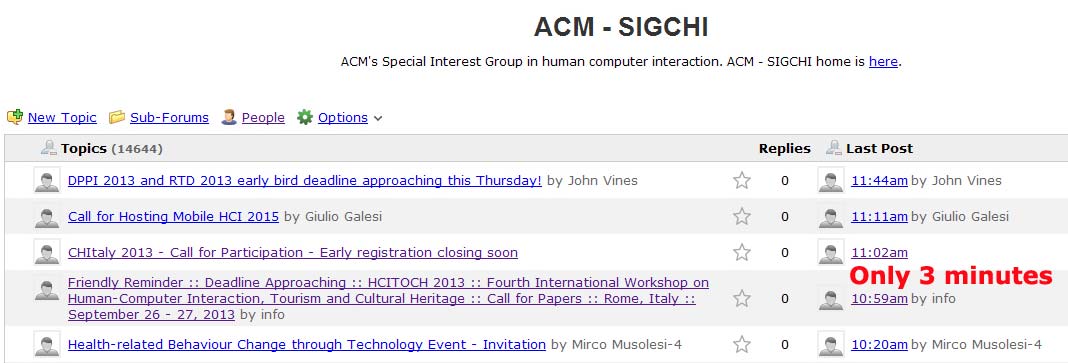This screenshot has width=1068, height=363.
Task: Click the New Topic plus icon
Action: pos(15,117)
